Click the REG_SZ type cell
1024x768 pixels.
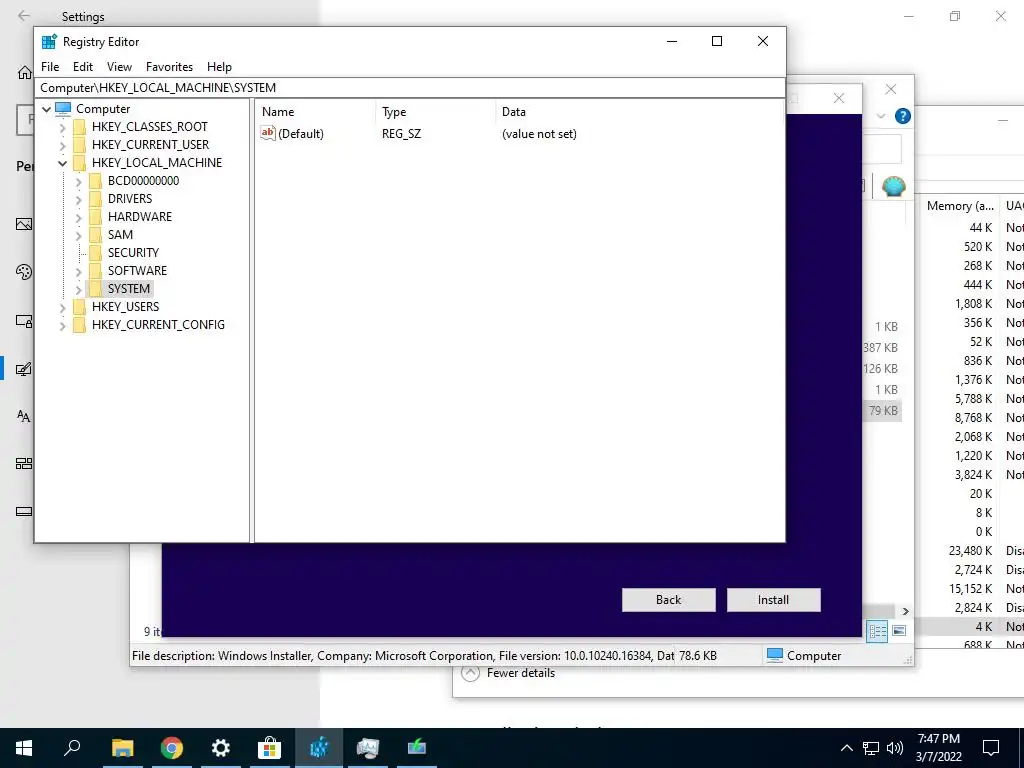(x=401, y=134)
